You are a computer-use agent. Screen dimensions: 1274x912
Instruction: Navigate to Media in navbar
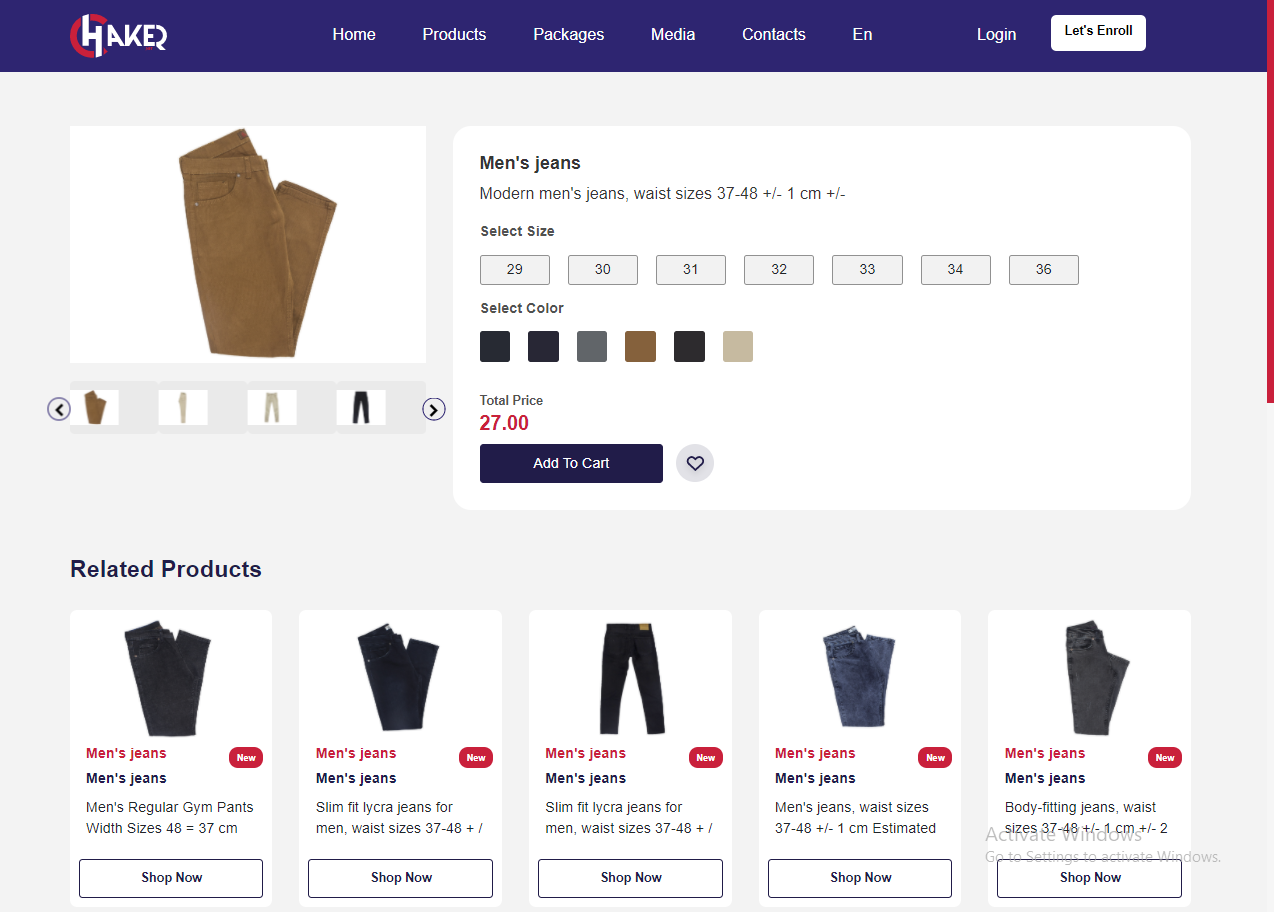(x=673, y=35)
